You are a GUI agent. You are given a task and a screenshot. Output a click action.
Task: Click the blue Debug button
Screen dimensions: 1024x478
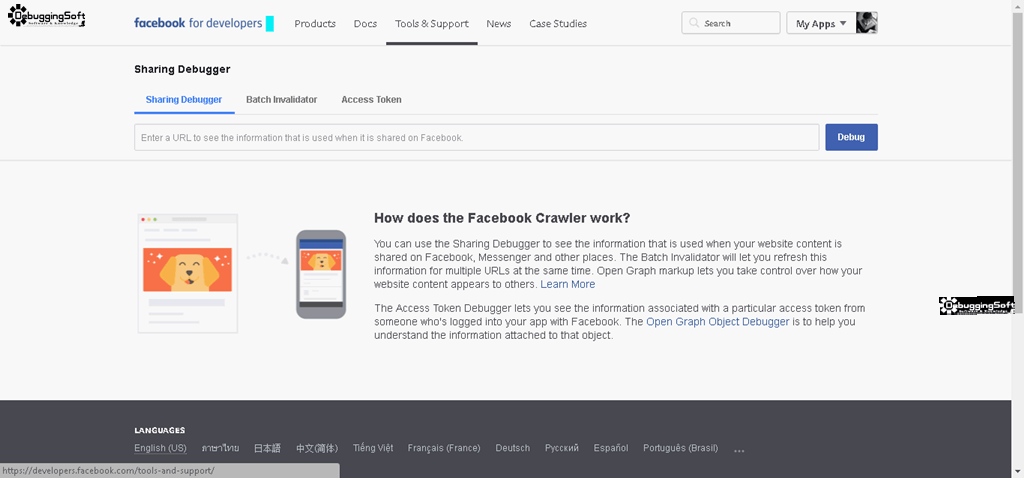[x=851, y=137]
